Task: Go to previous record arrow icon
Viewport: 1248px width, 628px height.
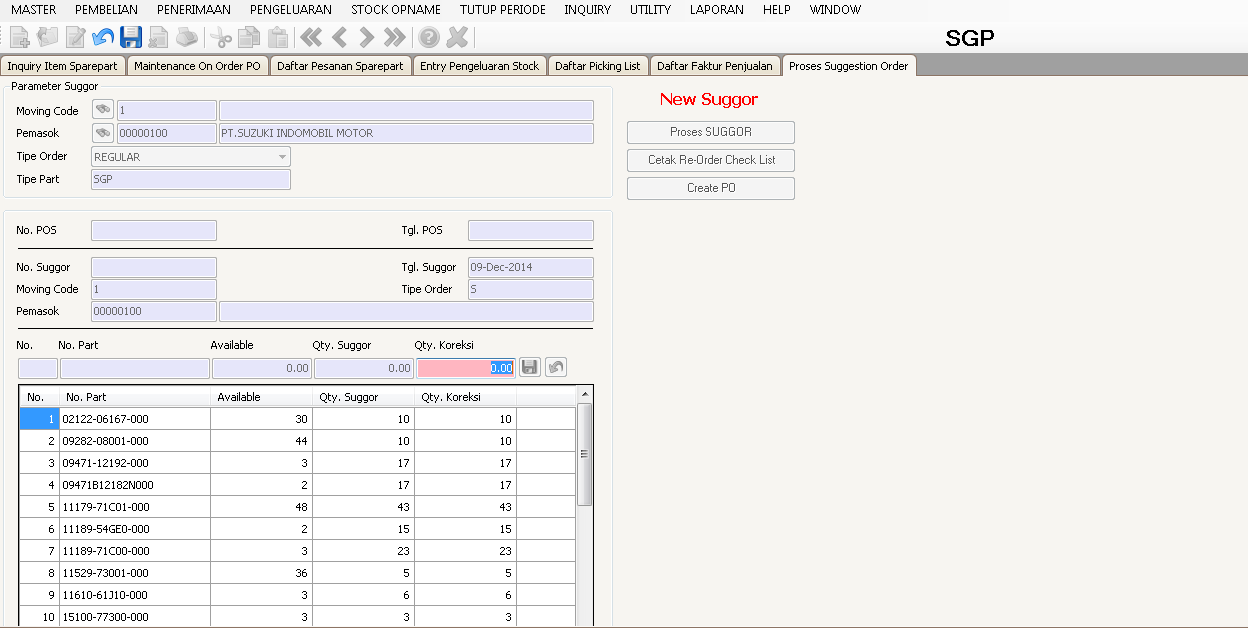Action: pyautogui.click(x=339, y=38)
